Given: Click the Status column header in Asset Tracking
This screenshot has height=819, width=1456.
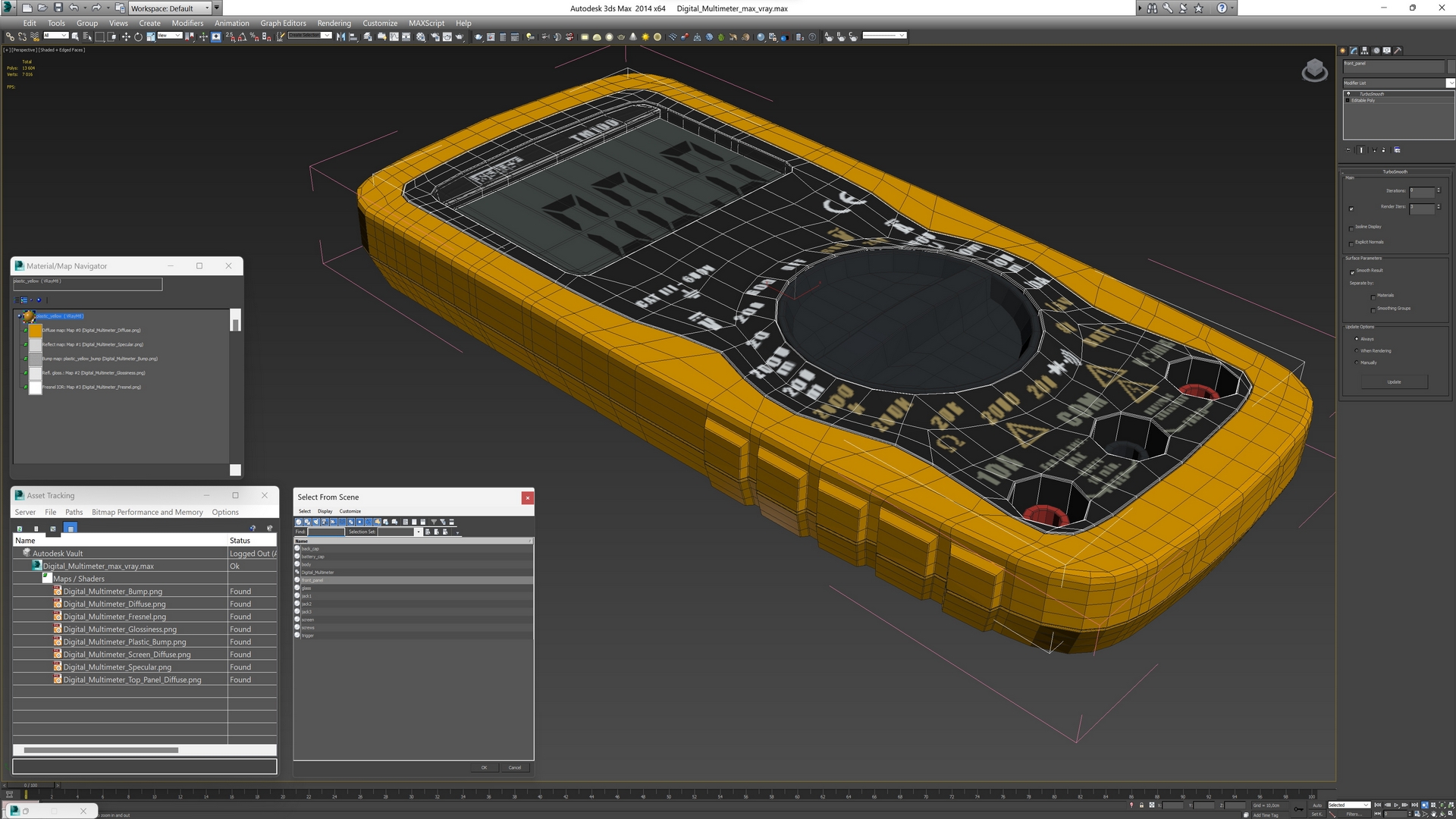Looking at the screenshot, I should 252,541.
